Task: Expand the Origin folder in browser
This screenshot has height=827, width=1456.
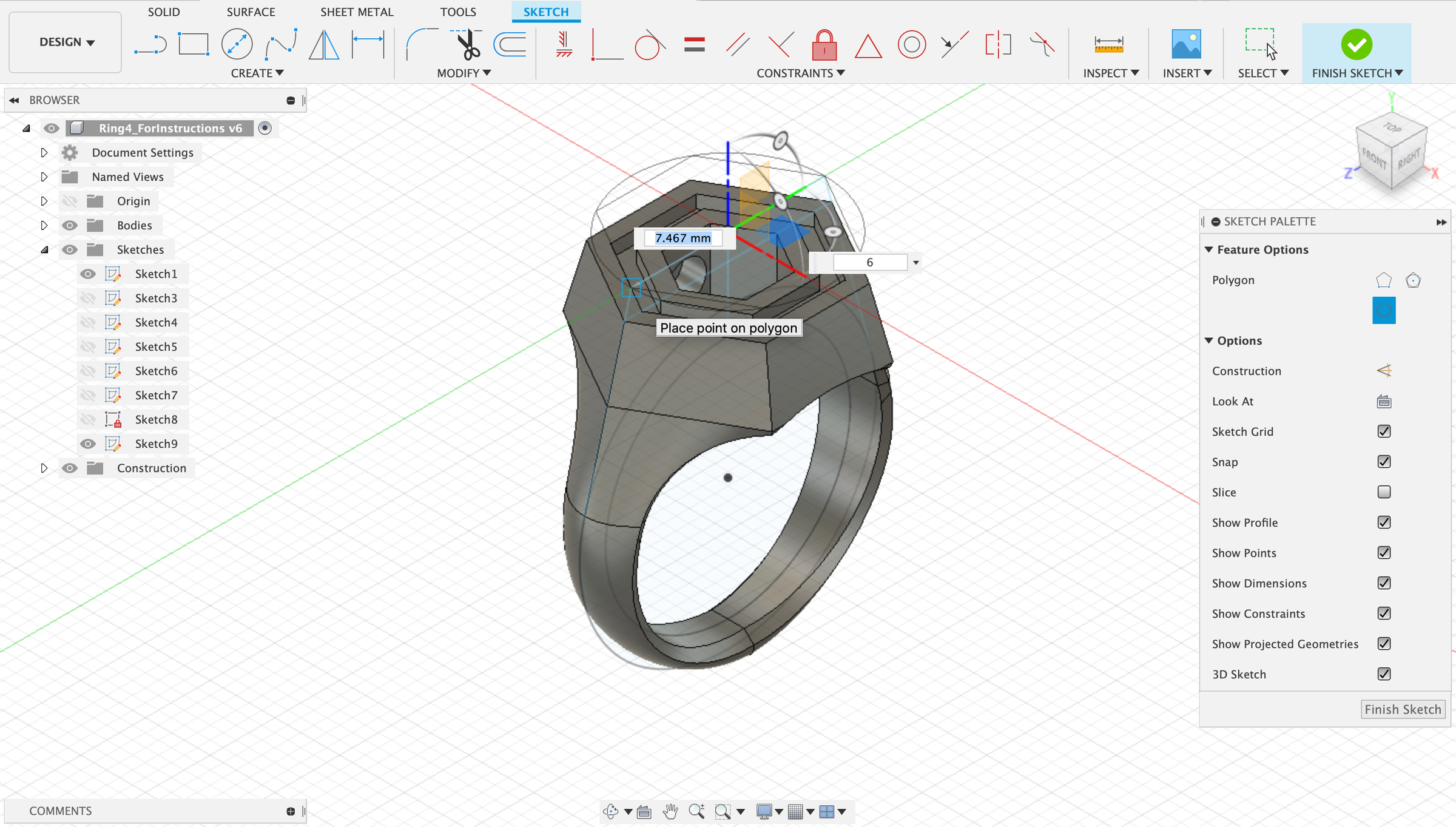Action: point(44,201)
